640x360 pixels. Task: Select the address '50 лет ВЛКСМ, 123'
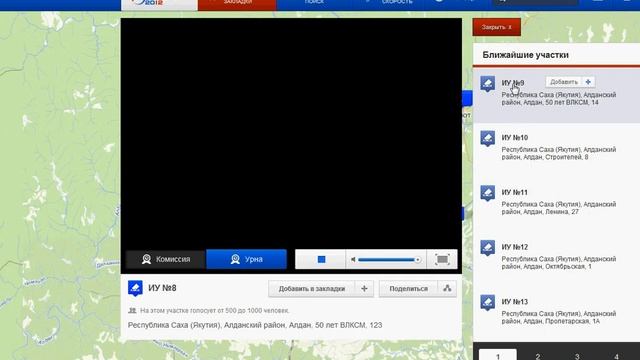349,325
